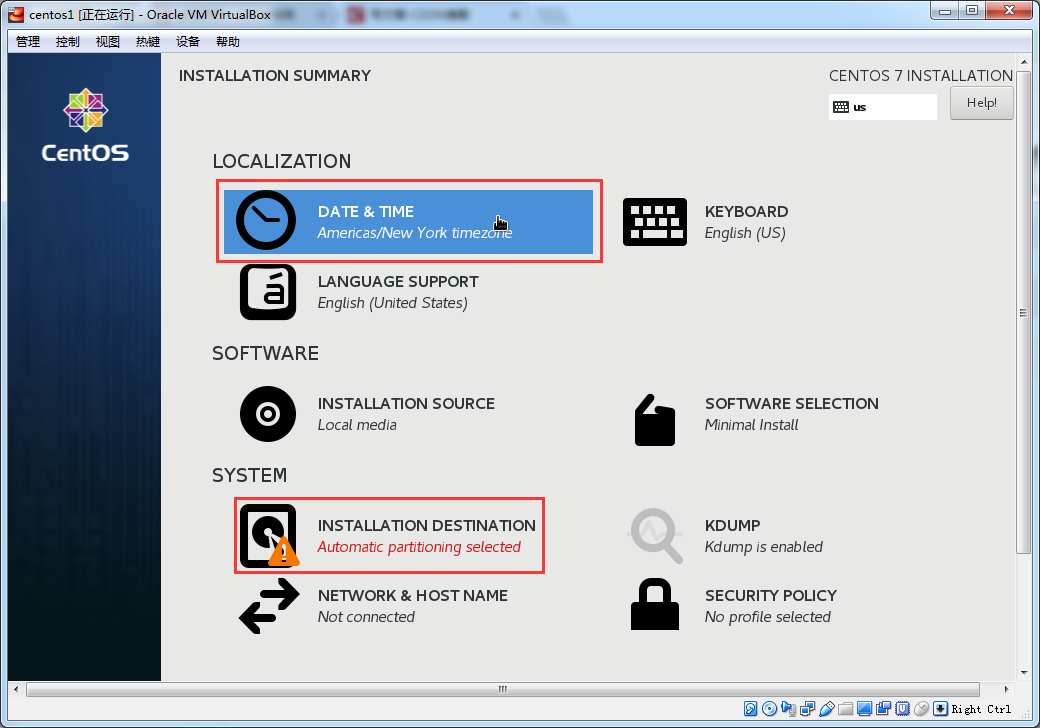Open KDUMP setting label
1040x728 pixels.
[732, 525]
